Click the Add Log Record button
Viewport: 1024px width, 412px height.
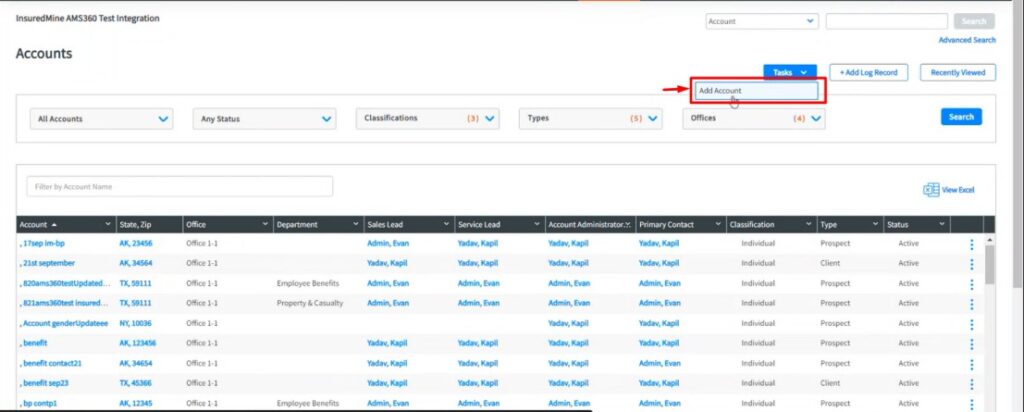click(868, 72)
